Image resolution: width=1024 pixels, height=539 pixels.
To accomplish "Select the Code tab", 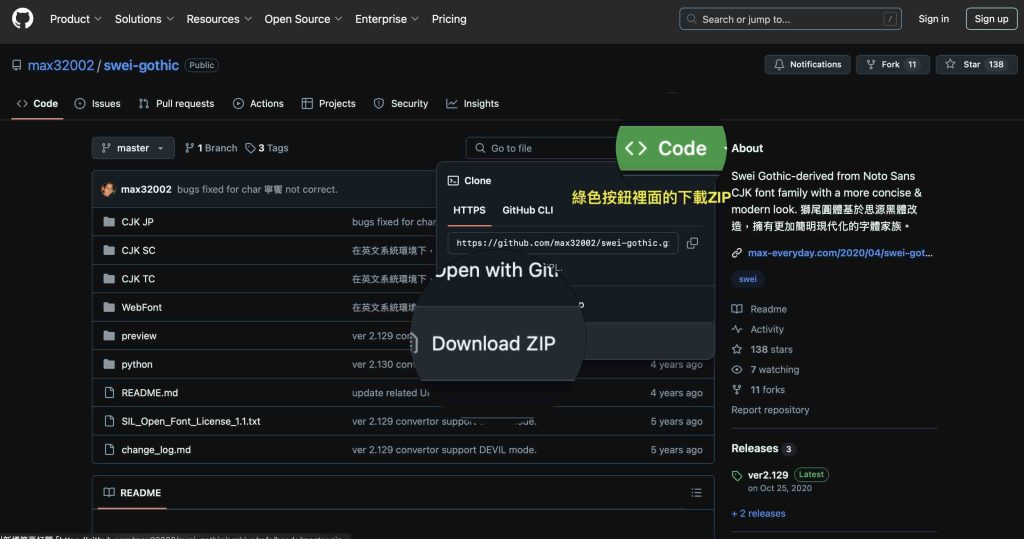I will click(37, 103).
